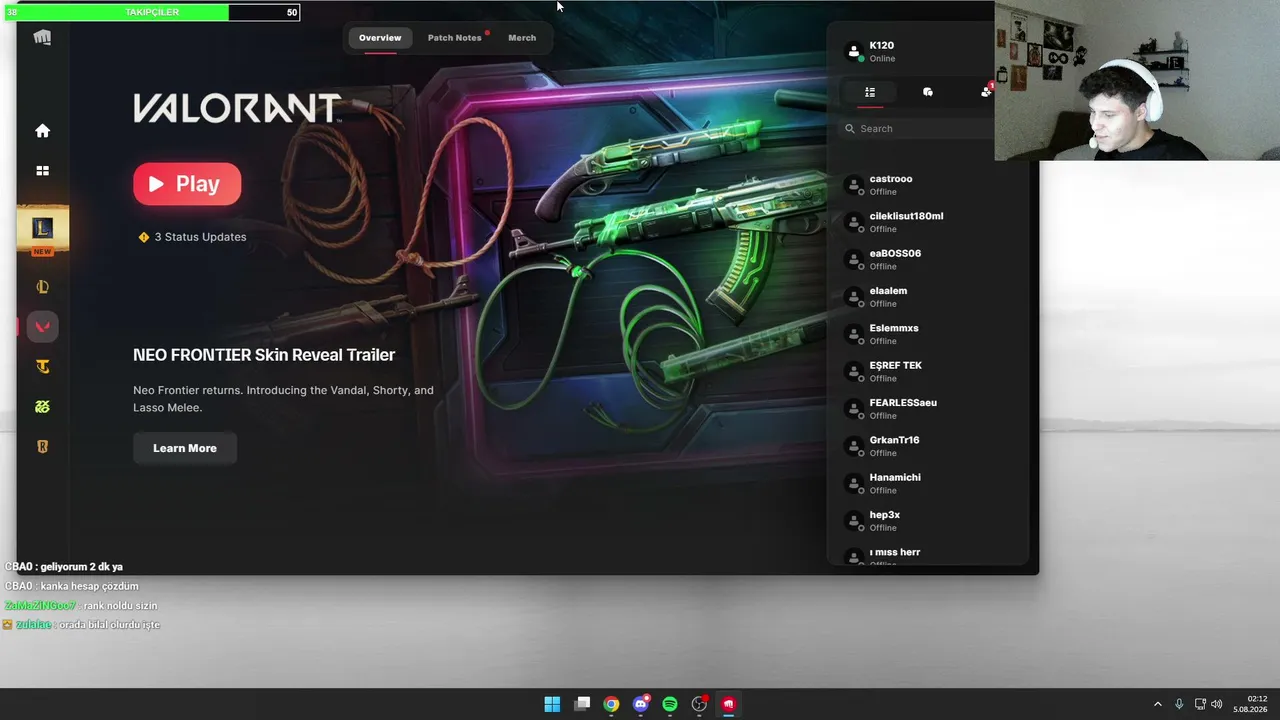Open Discord from taskbar
The height and width of the screenshot is (720, 1280).
[641, 704]
